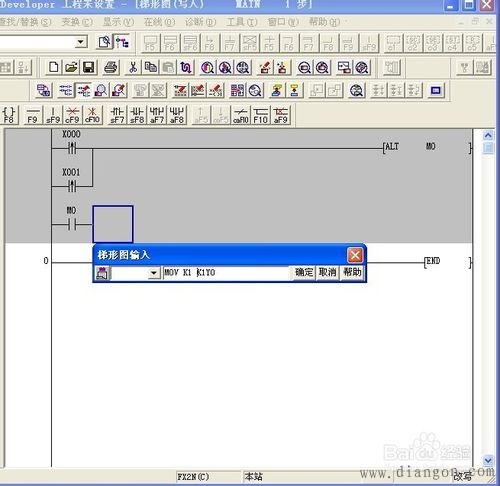Screen dimensions: 500x486
Task: Click the cF10 delete vertical line icon
Action: 93,115
